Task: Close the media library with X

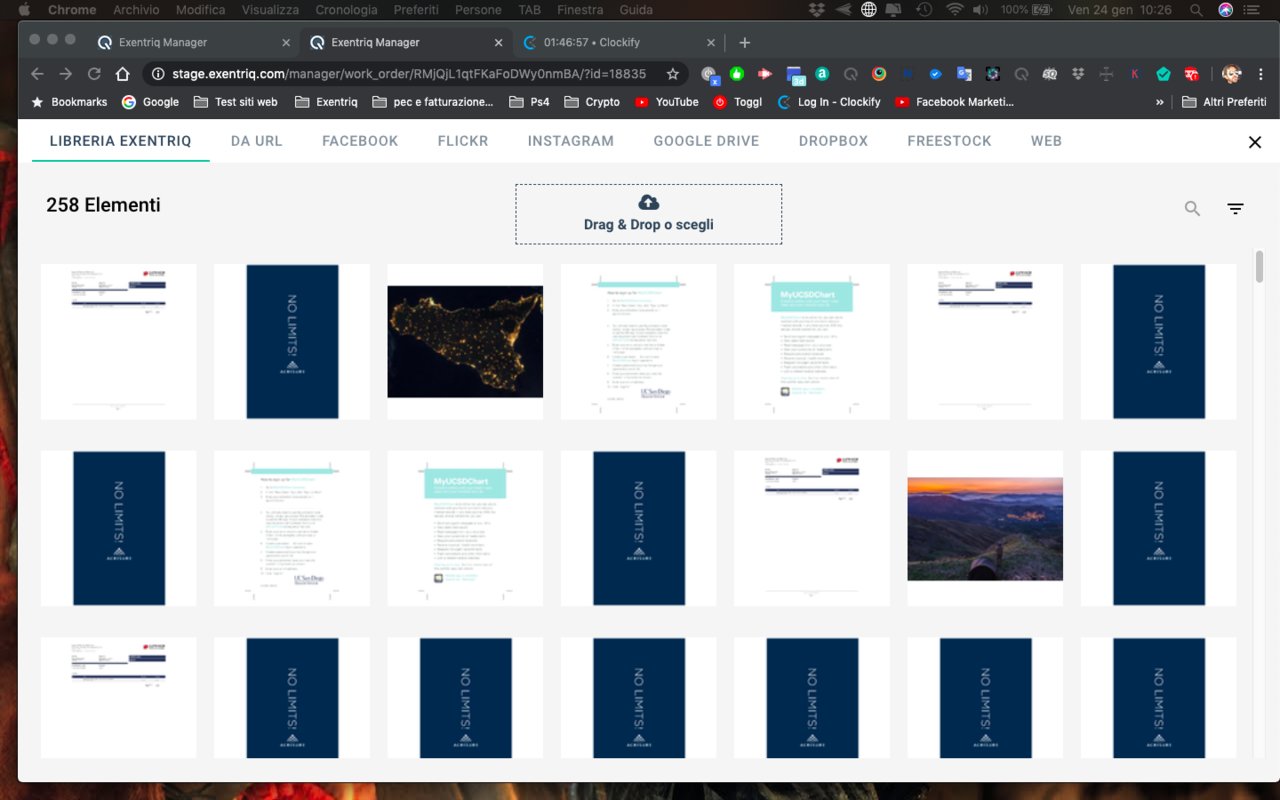Action: (1255, 142)
